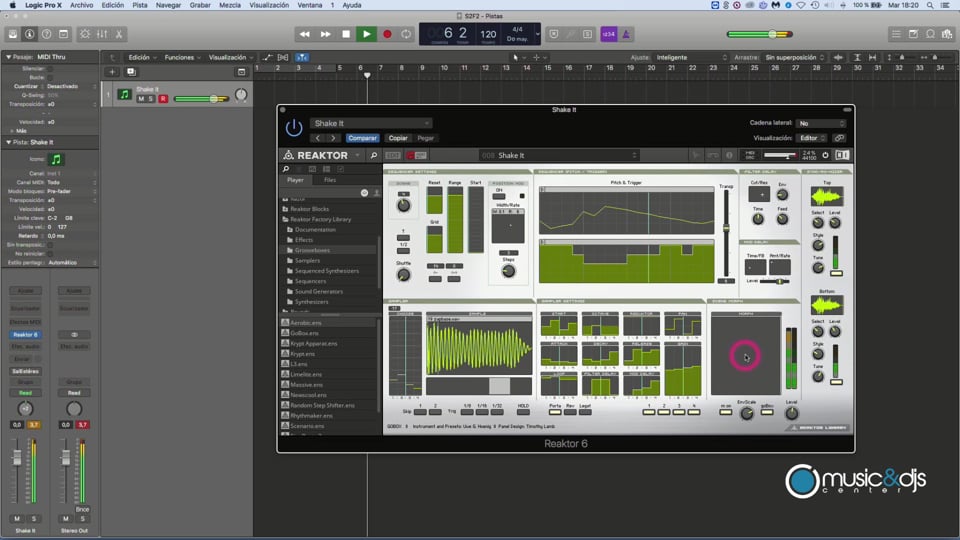Image resolution: width=960 pixels, height=540 pixels.
Task: Click the Copiar button
Action: (398, 138)
